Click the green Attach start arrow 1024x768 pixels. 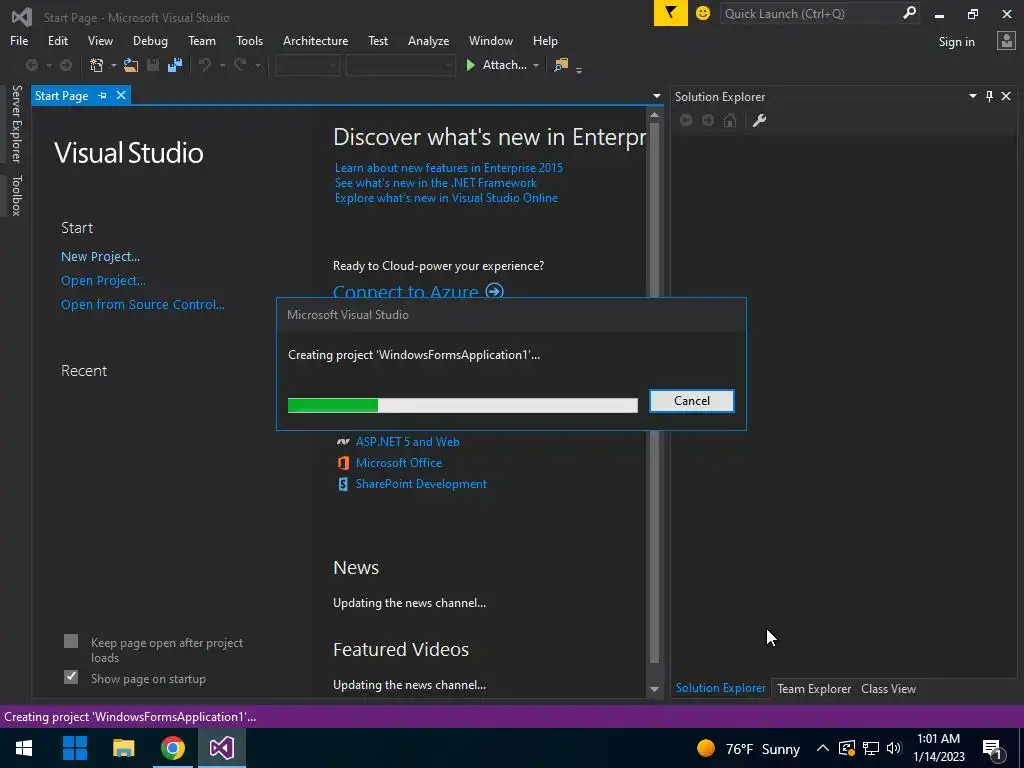click(x=470, y=65)
